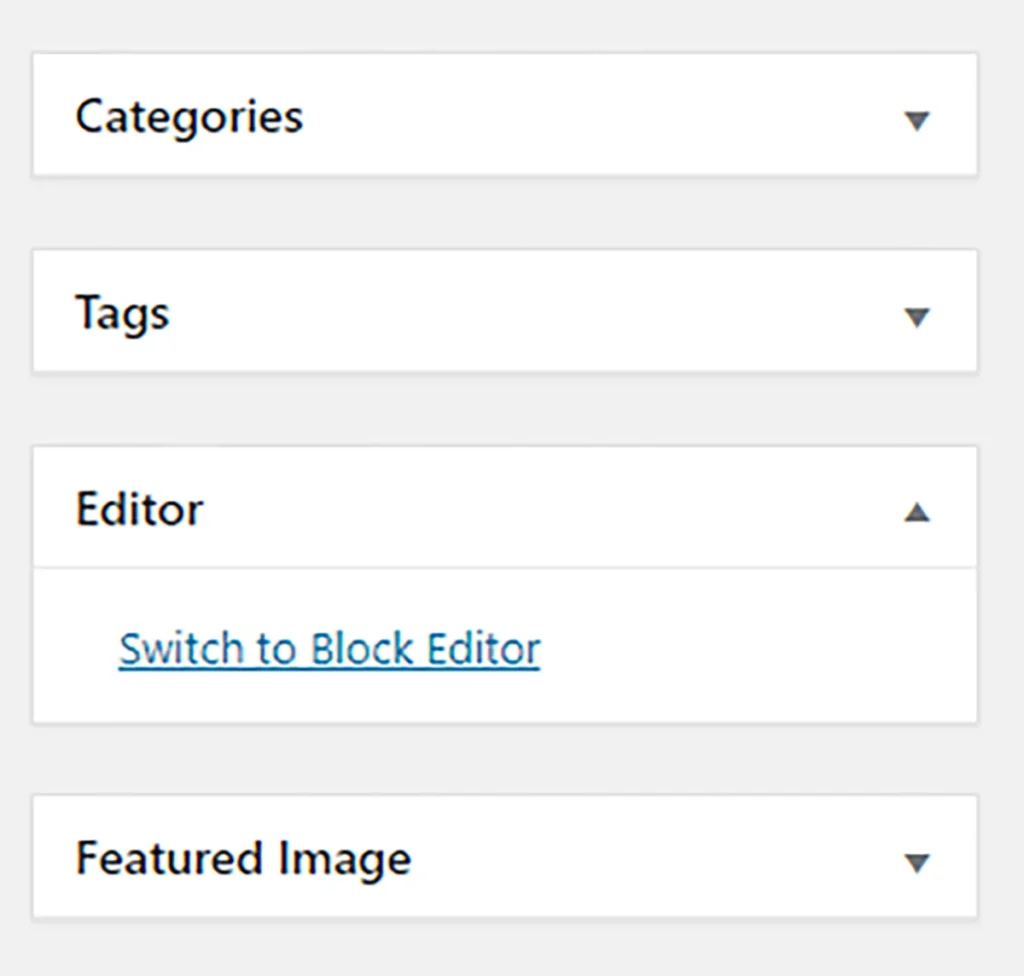This screenshot has height=976, width=1024.
Task: Click the Switch to Block Editor link
Action: click(x=329, y=649)
